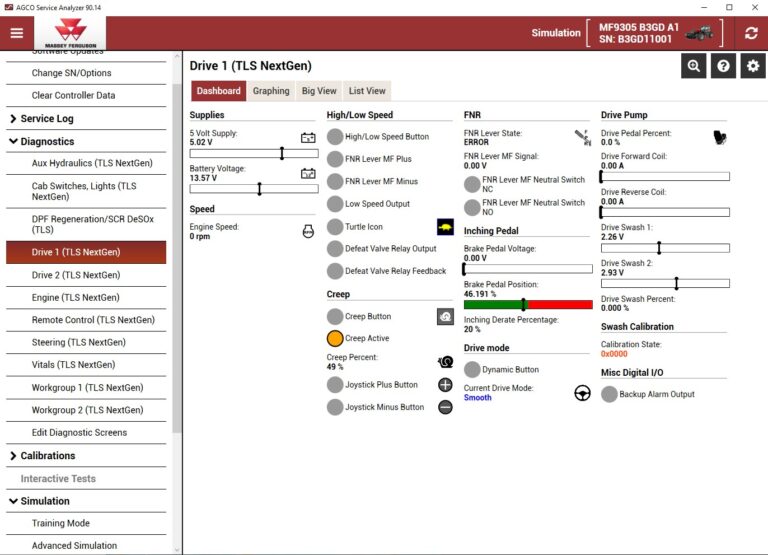Click the Creep Button snail icon

[445, 316]
